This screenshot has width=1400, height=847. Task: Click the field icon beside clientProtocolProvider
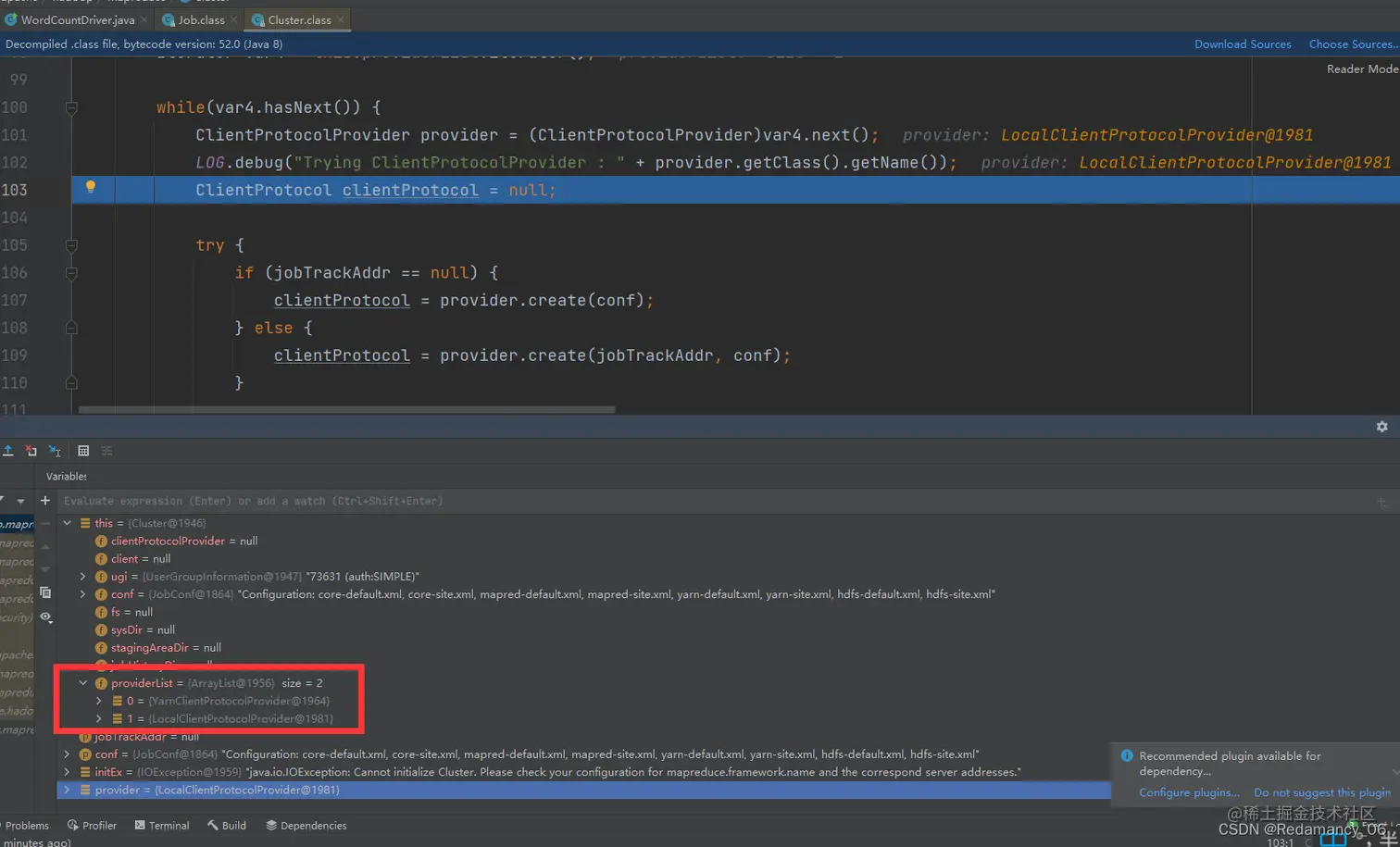101,542
